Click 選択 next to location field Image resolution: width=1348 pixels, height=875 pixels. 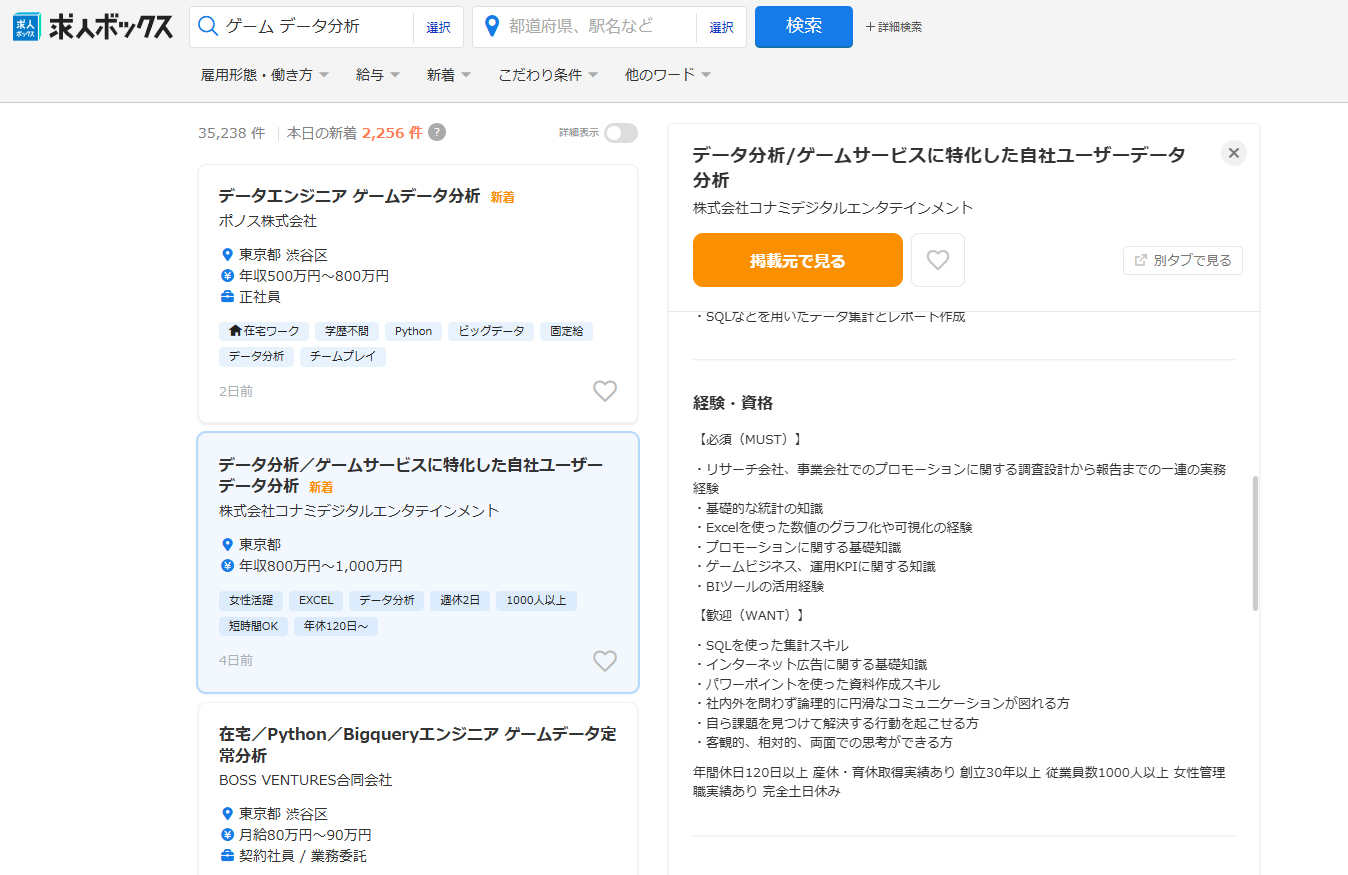(x=721, y=27)
